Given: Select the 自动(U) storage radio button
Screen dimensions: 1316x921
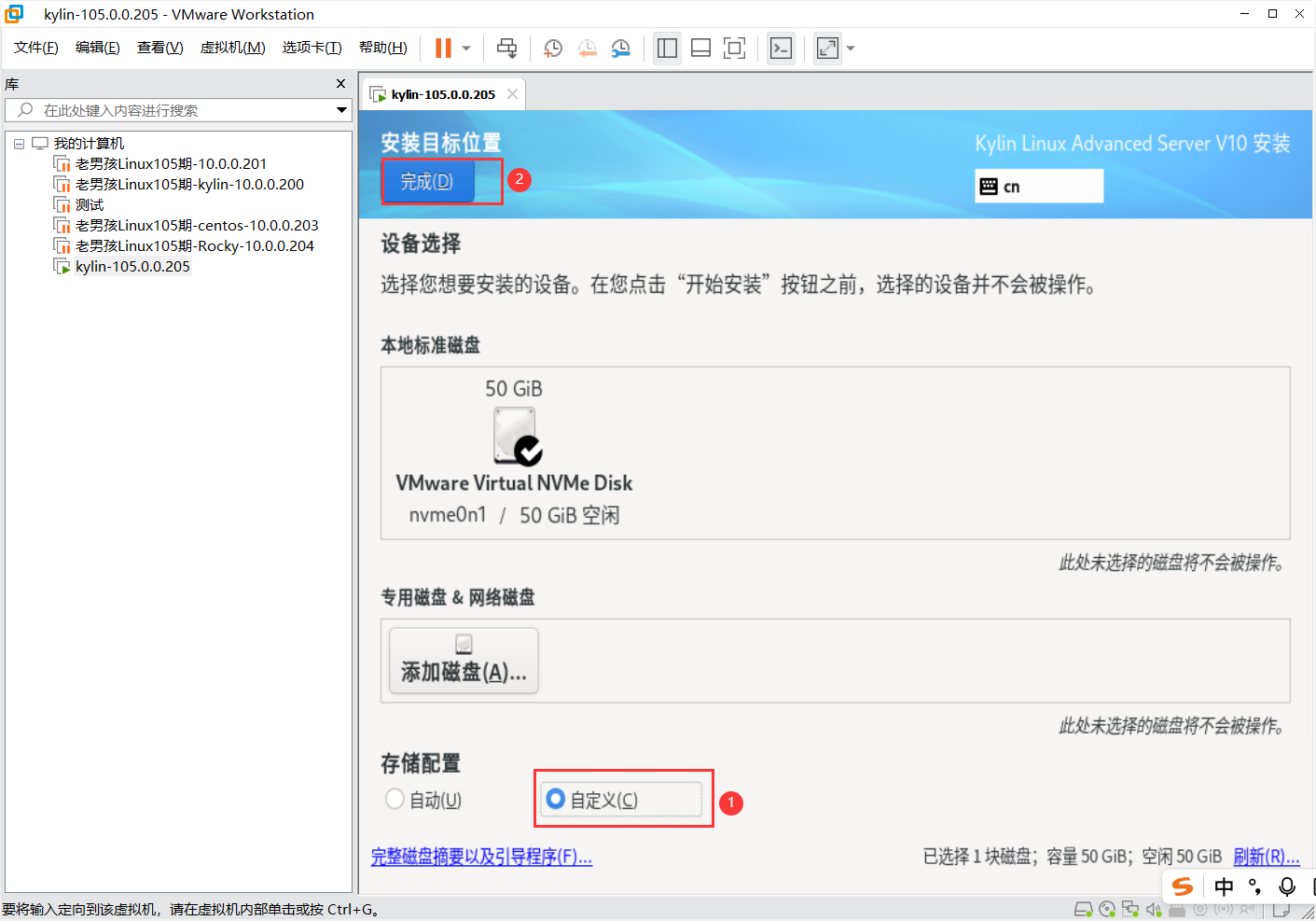Looking at the screenshot, I should (x=423, y=800).
